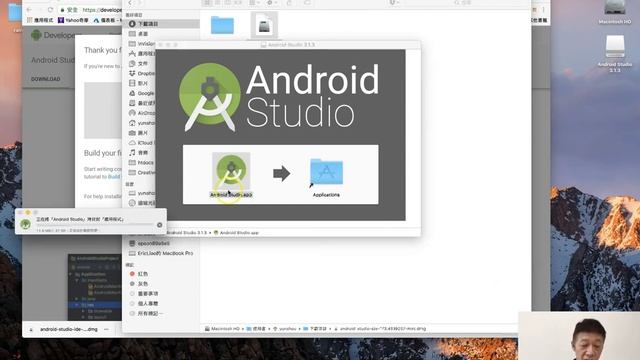Open the DOWNLOAD tab on the Developers page
Image resolution: width=640 pixels, height=360 pixels.
point(46,79)
